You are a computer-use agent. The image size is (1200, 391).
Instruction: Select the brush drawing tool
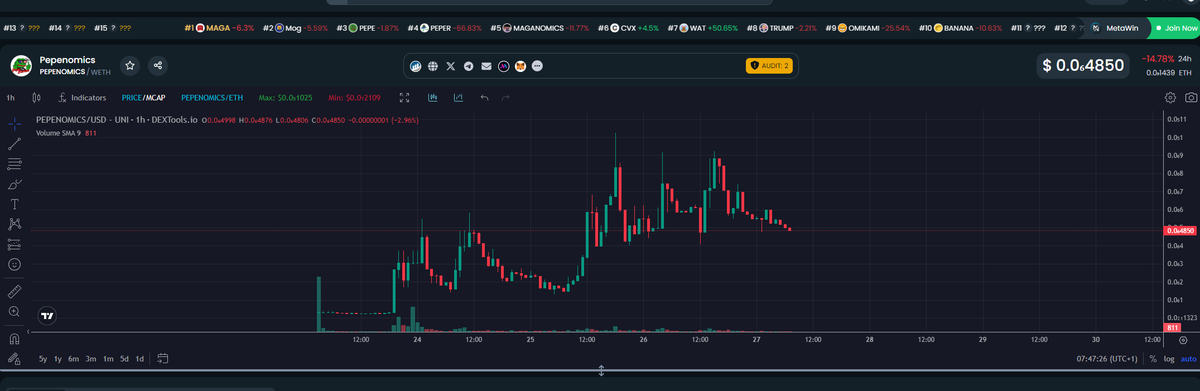click(x=14, y=184)
